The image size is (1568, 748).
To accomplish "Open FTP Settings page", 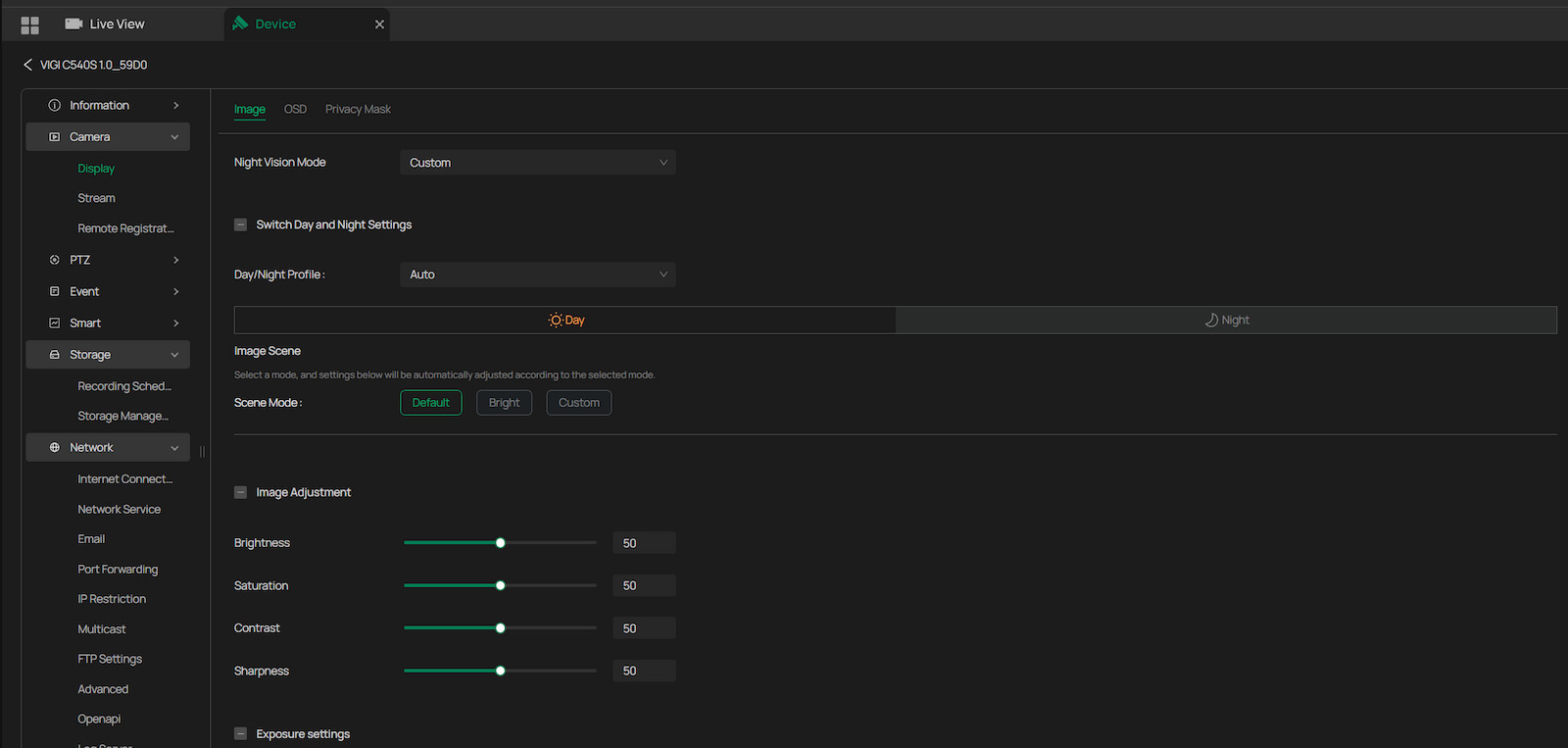I will (x=110, y=659).
